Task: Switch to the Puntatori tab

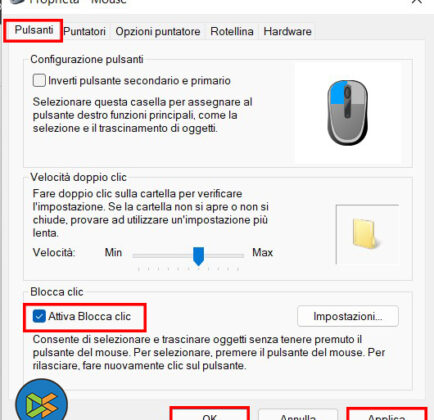Action: click(x=84, y=31)
